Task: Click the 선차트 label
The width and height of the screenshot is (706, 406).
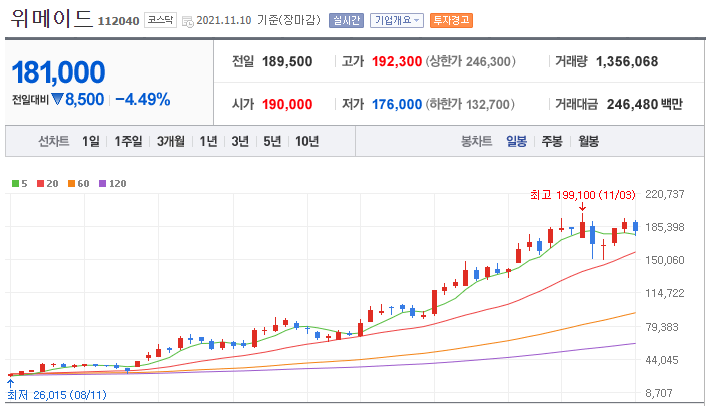Action: pyautogui.click(x=54, y=141)
